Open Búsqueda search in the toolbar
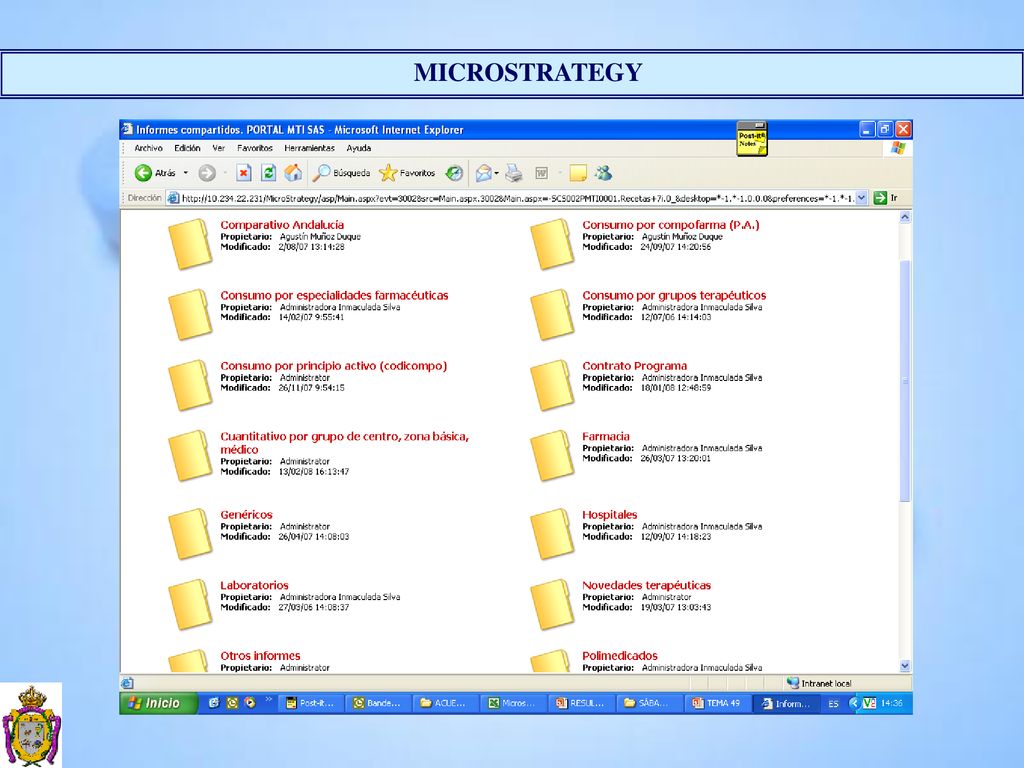The height and width of the screenshot is (768, 1024). [341, 173]
